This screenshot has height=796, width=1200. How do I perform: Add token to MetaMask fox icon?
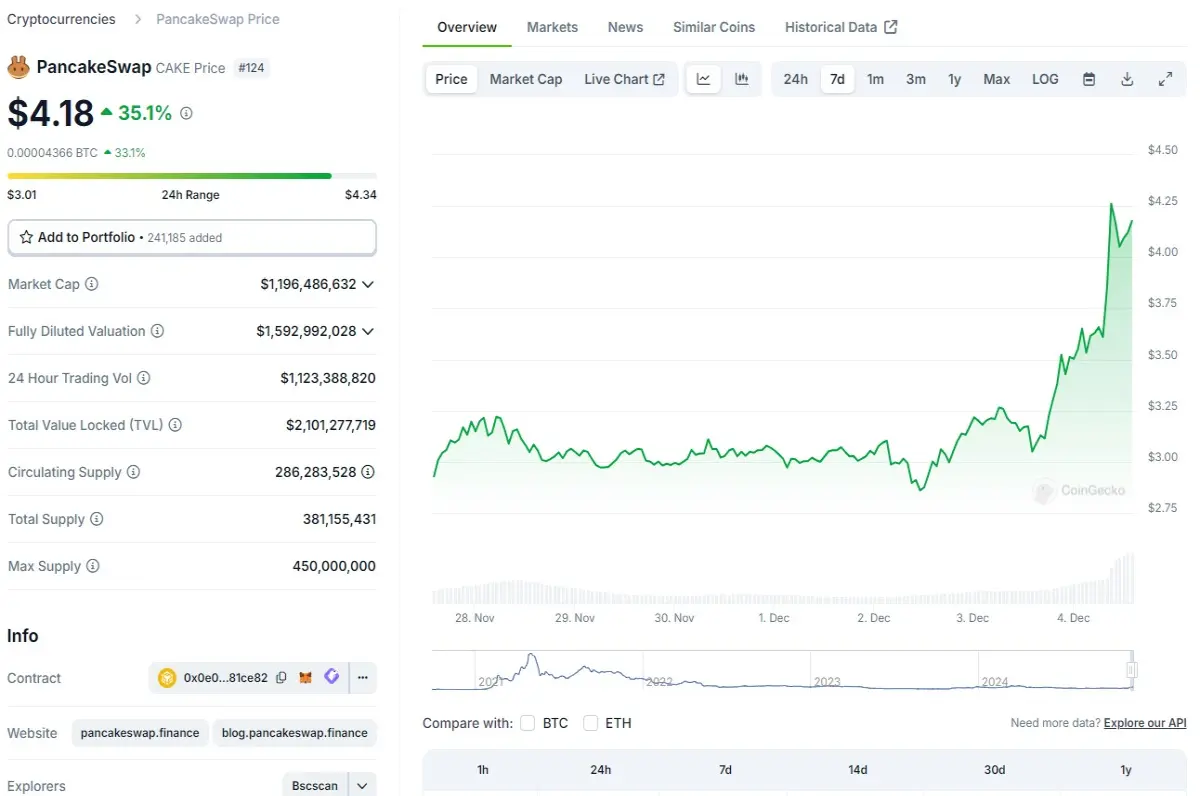(x=306, y=677)
